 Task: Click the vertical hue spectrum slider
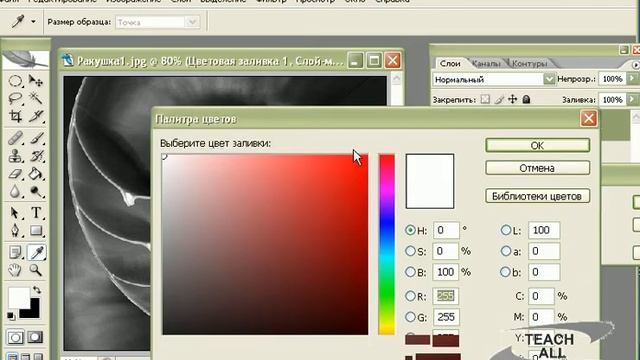(387, 244)
